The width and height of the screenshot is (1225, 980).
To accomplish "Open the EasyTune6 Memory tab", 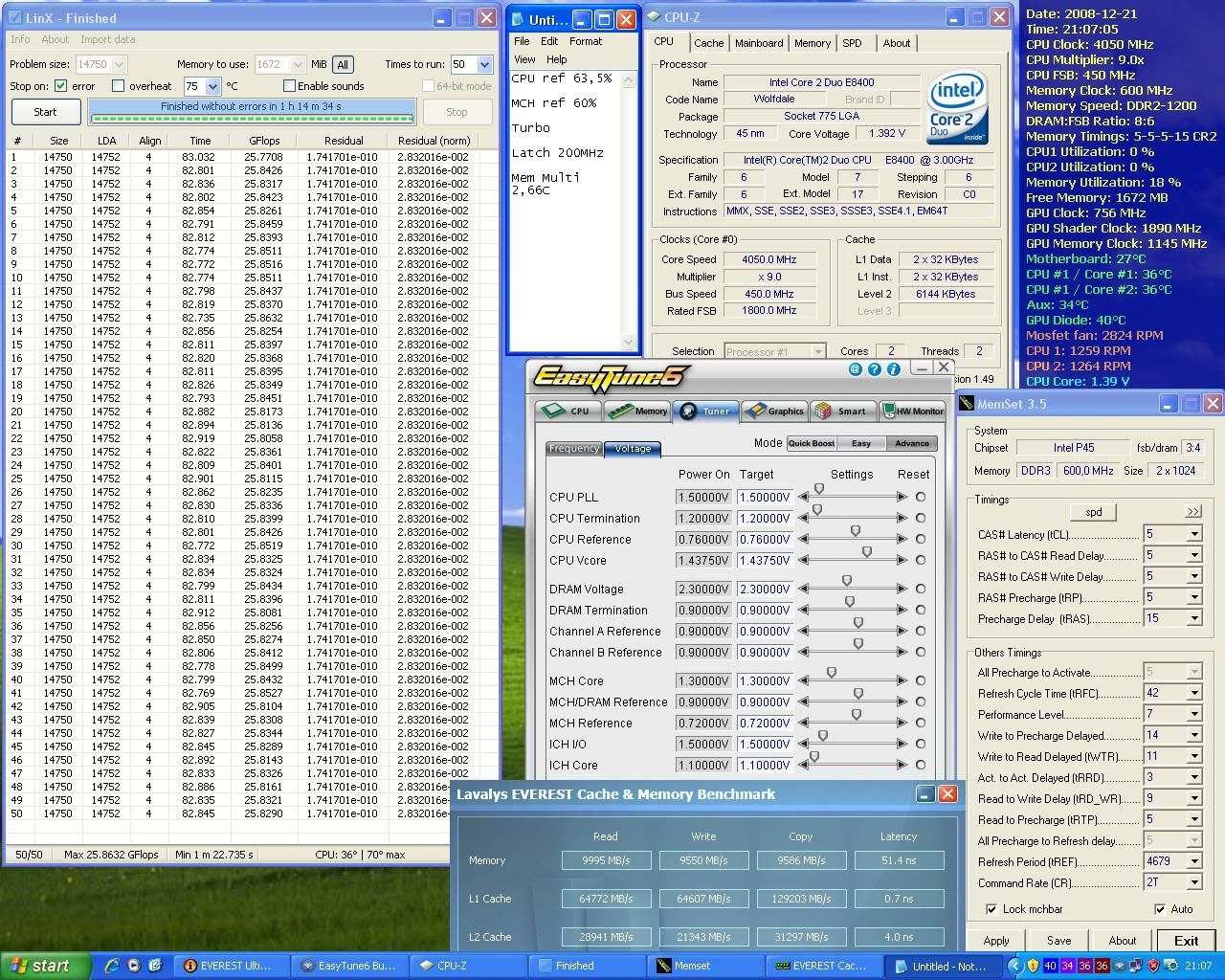I will point(638,411).
